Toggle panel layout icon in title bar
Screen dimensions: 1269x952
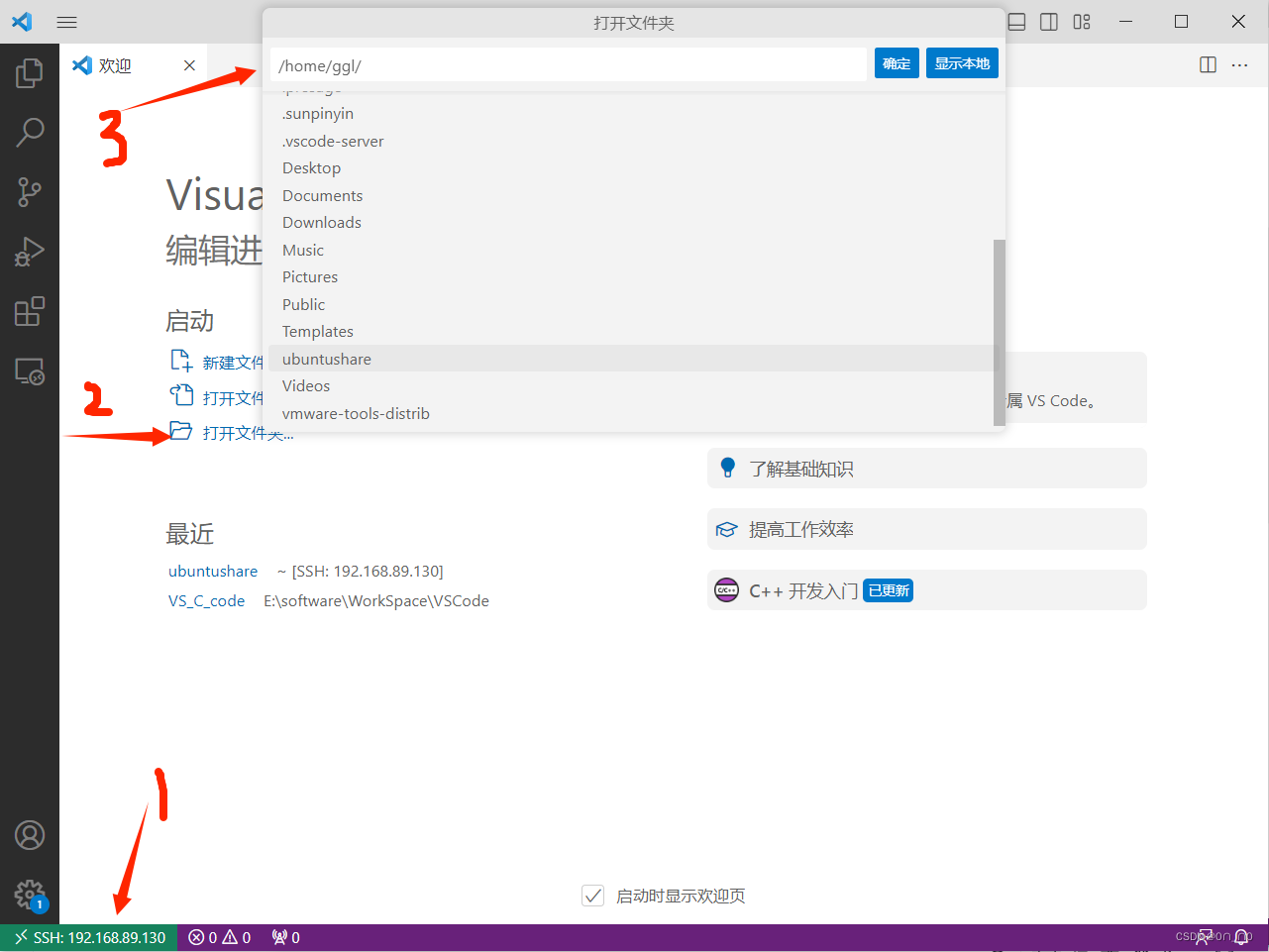coord(1016,22)
